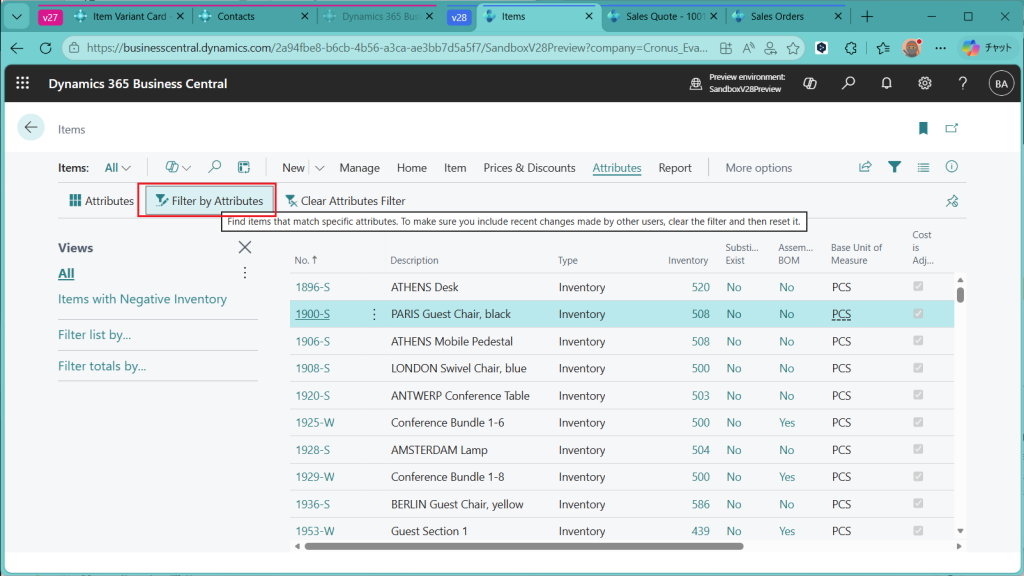Open the Prices & Discounts menu
This screenshot has height=576, width=1024.
[529, 168]
